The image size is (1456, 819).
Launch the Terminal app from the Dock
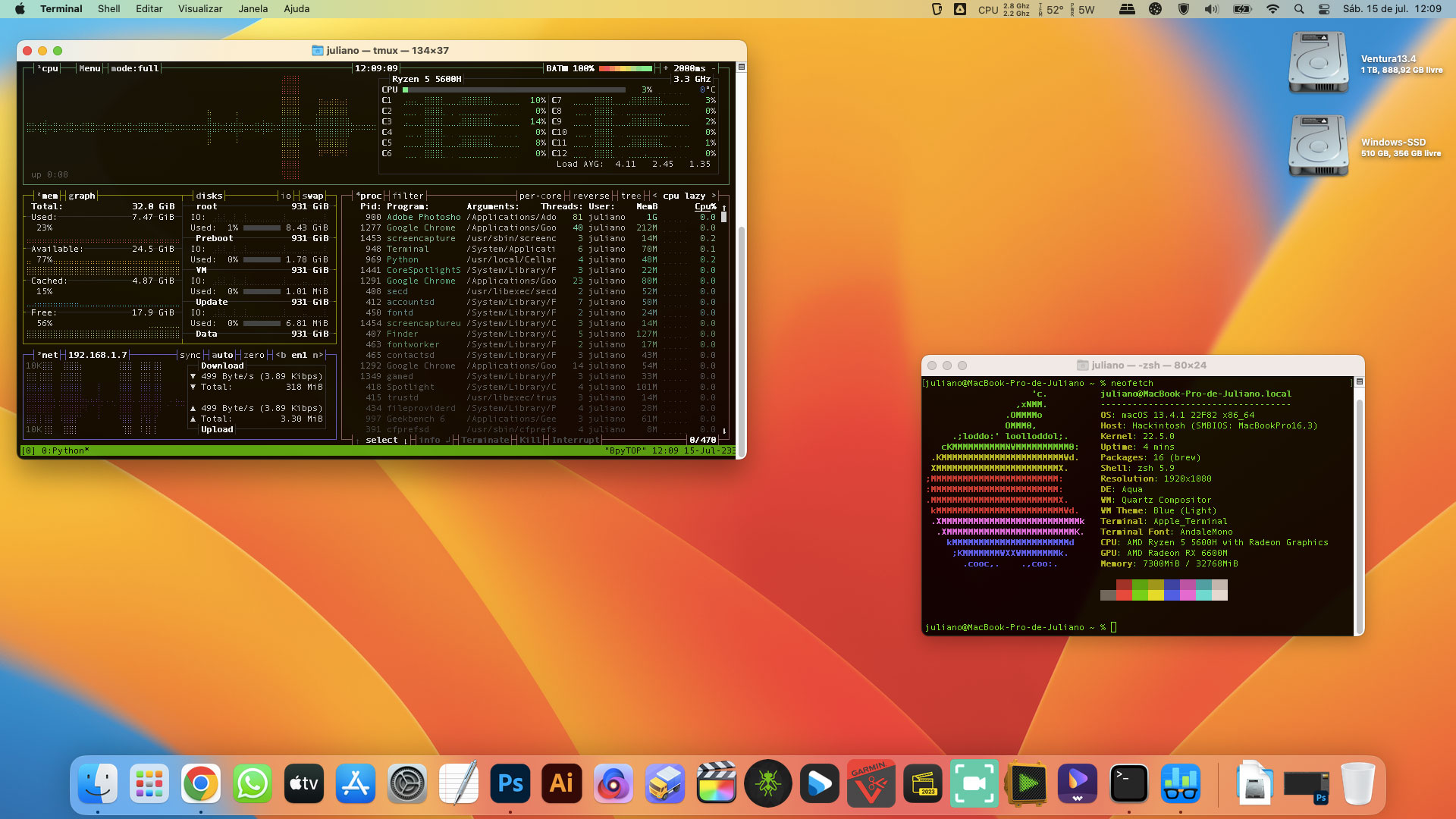click(1129, 783)
